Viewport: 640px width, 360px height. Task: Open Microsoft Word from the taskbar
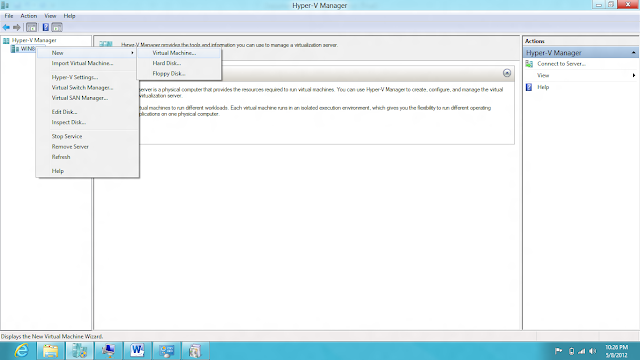[137, 351]
